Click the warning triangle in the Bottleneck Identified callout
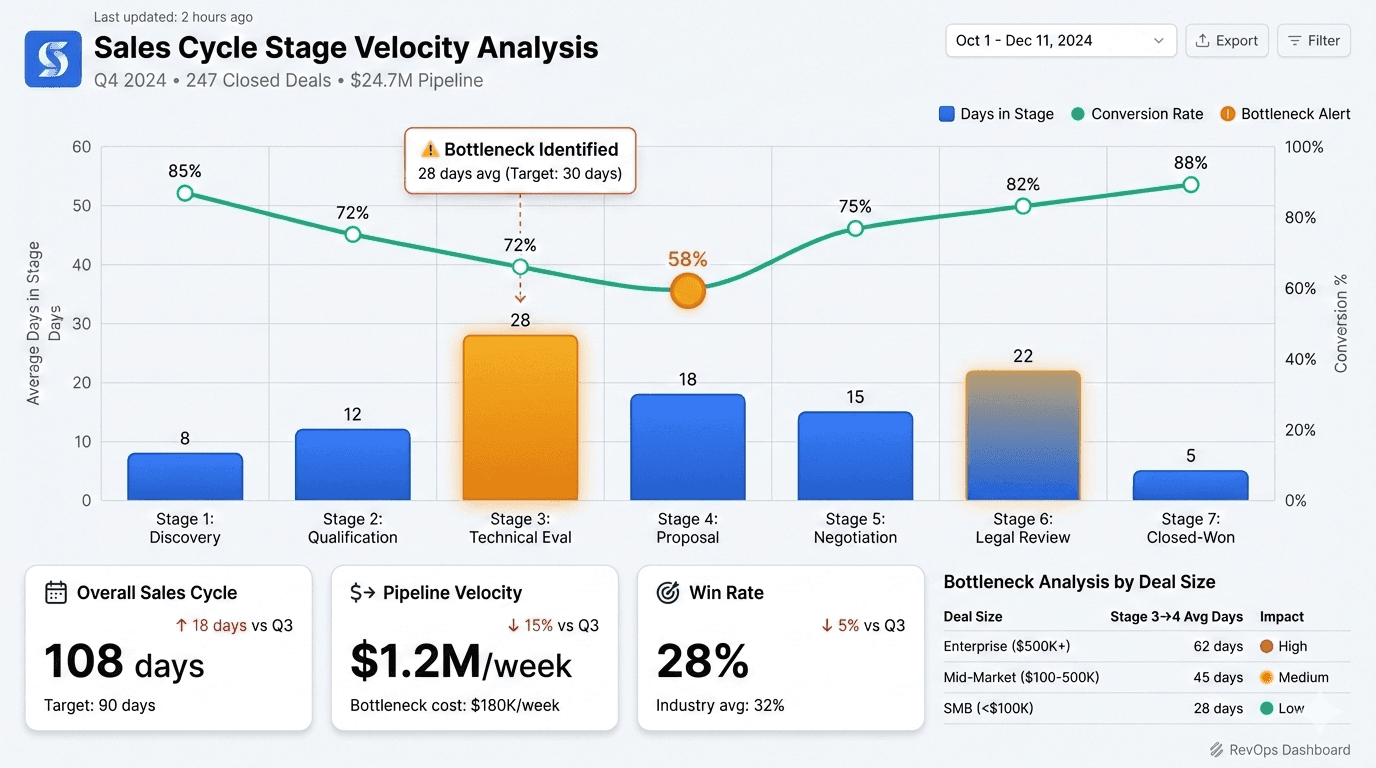 pyautogui.click(x=430, y=149)
